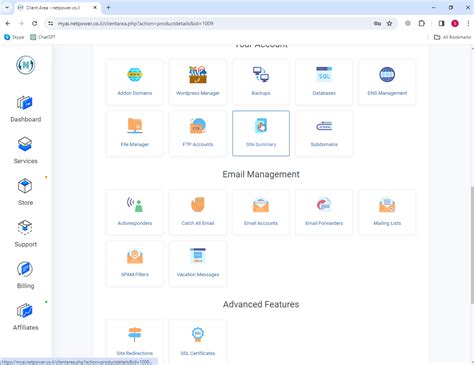Screen dimensions: 474x365
Task: Open SSL Certificates tile
Action: pyautogui.click(x=198, y=342)
